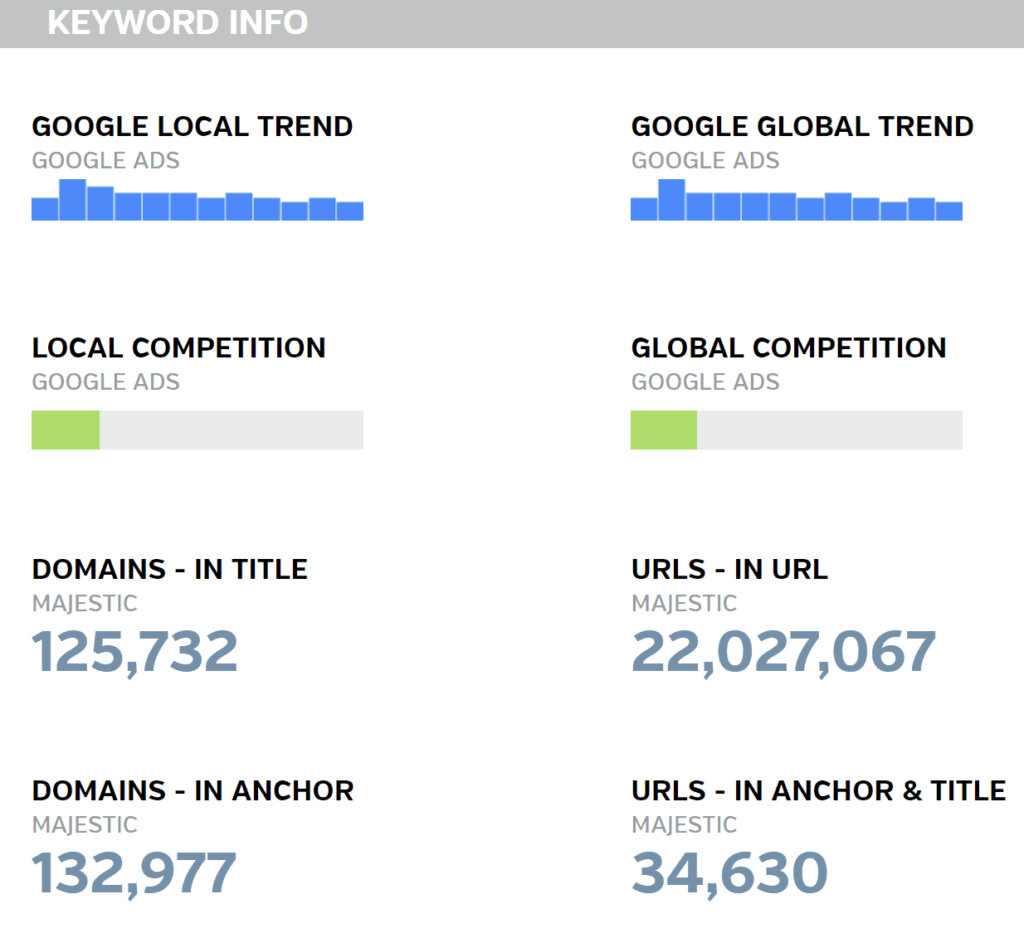Click the Local Competition heading

(179, 348)
